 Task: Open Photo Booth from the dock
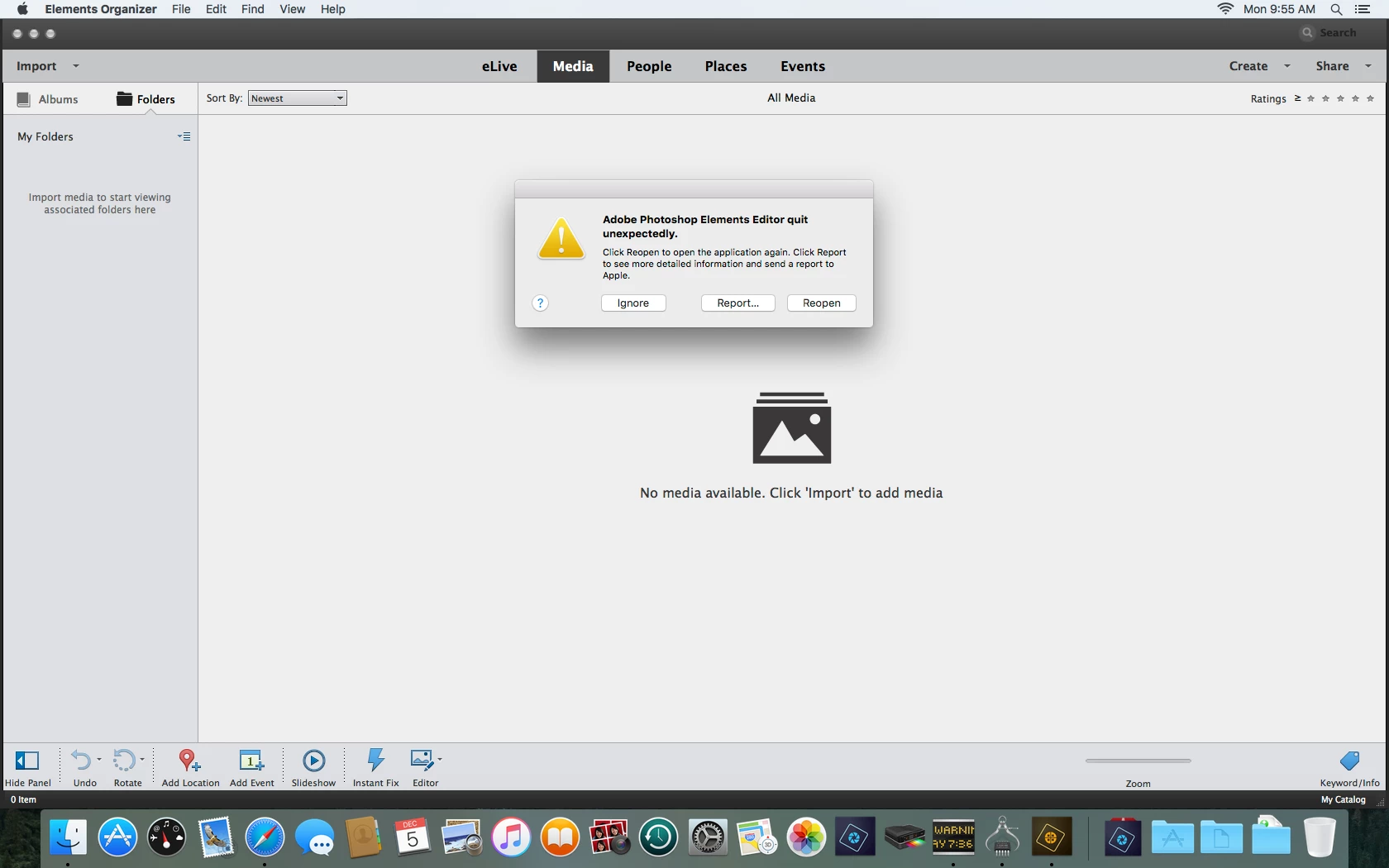pos(609,837)
